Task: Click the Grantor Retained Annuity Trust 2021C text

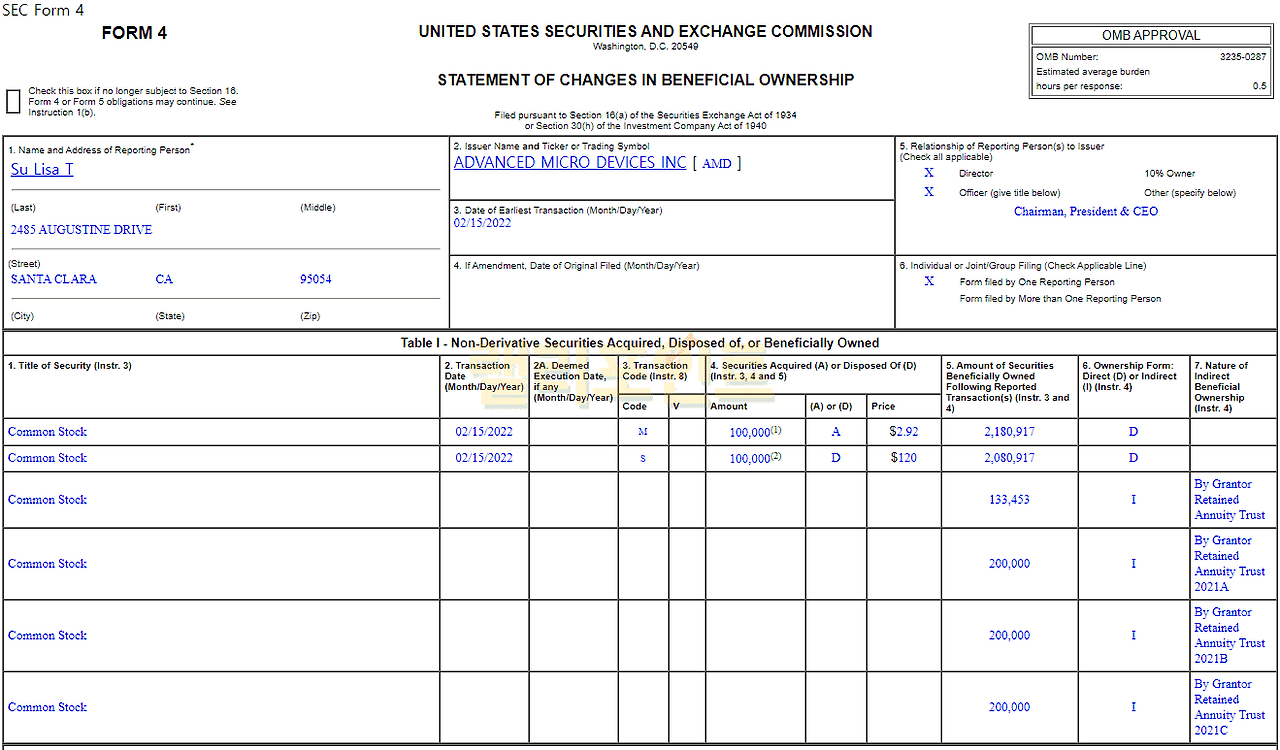Action: pyautogui.click(x=1229, y=707)
